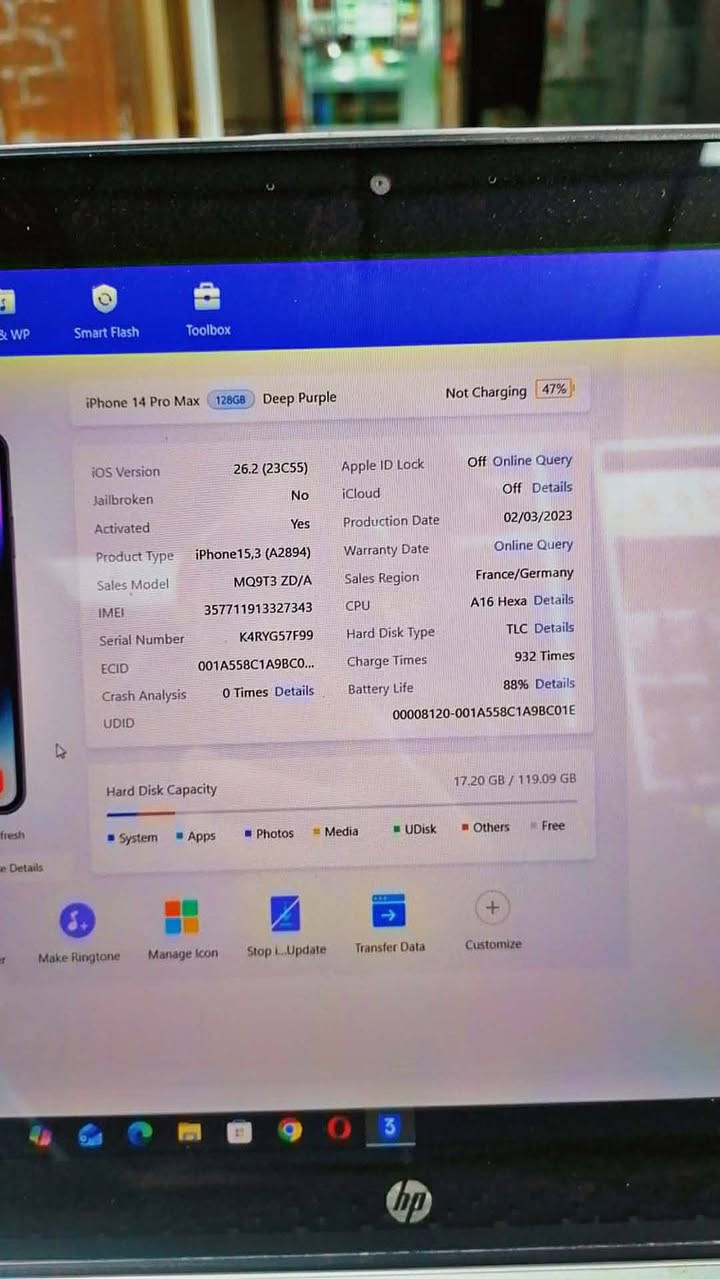View Battery Life 88% Details
720x1279 pixels.
[x=554, y=684]
